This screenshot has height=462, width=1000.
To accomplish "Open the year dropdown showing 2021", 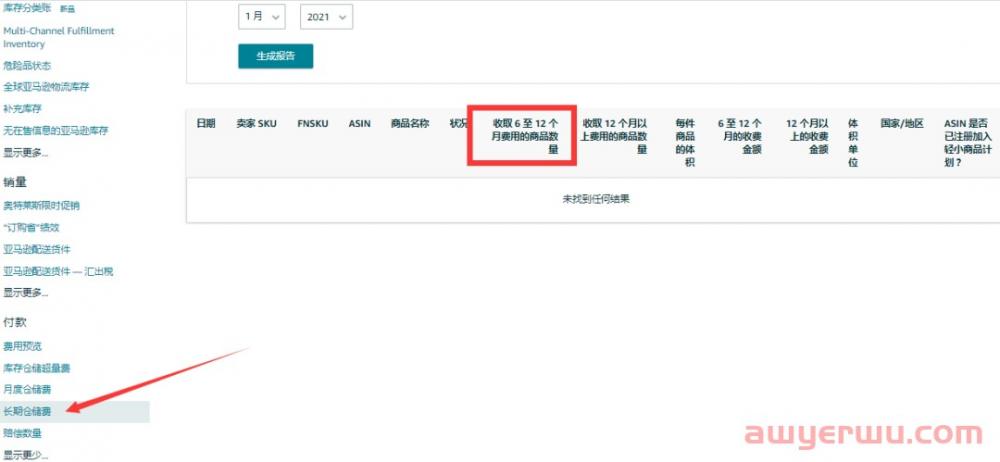I will point(326,17).
